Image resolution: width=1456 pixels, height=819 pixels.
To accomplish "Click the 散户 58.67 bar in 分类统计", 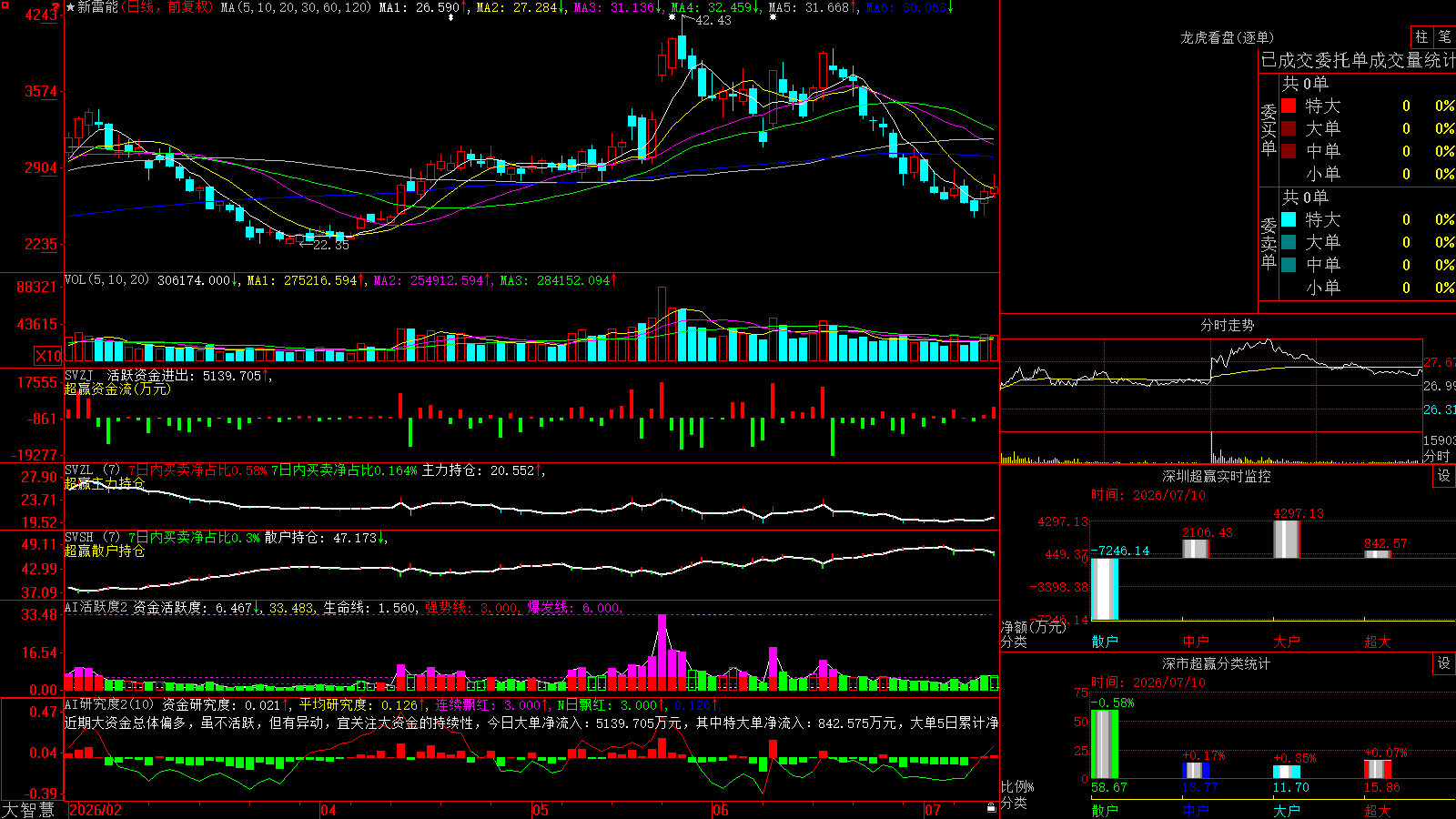I will pyautogui.click(x=1105, y=744).
